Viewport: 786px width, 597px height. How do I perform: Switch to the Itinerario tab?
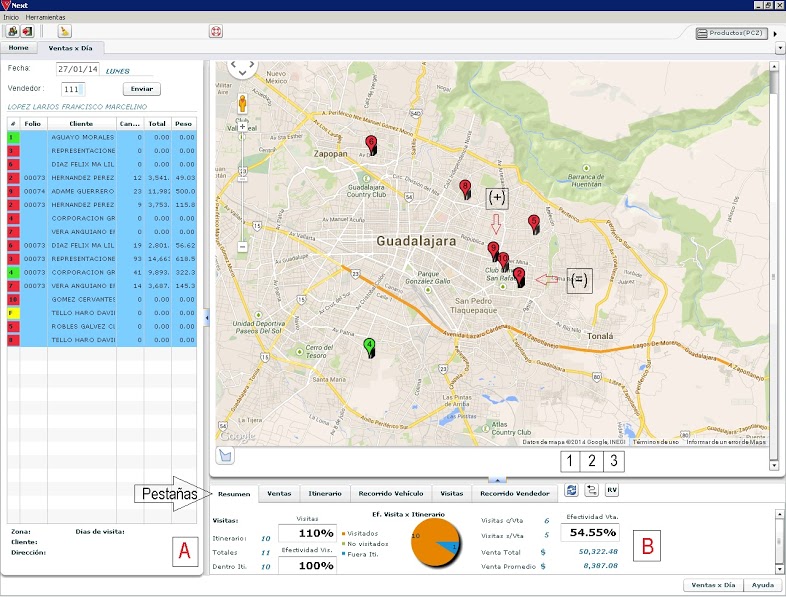(323, 493)
